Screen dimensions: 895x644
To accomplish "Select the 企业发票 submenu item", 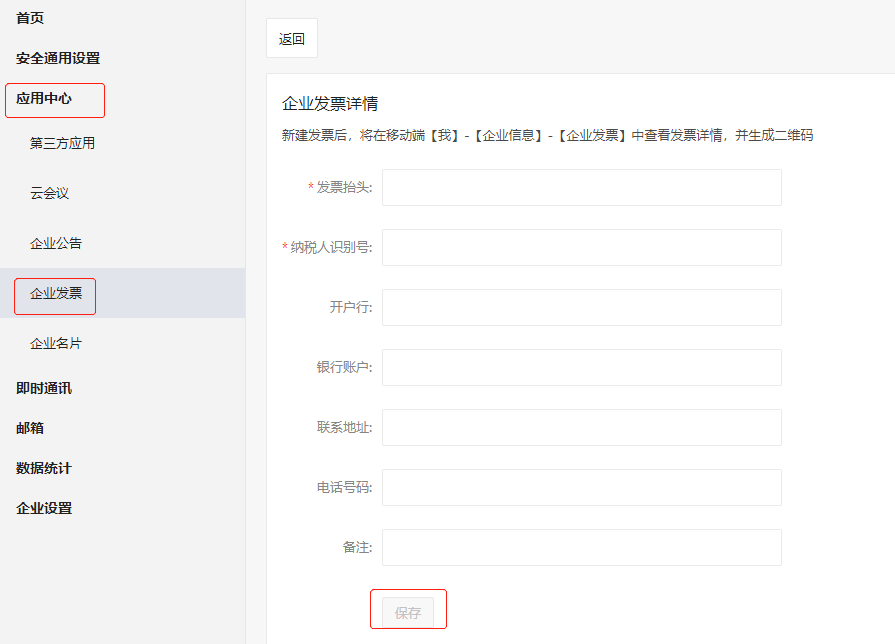I will pos(56,293).
